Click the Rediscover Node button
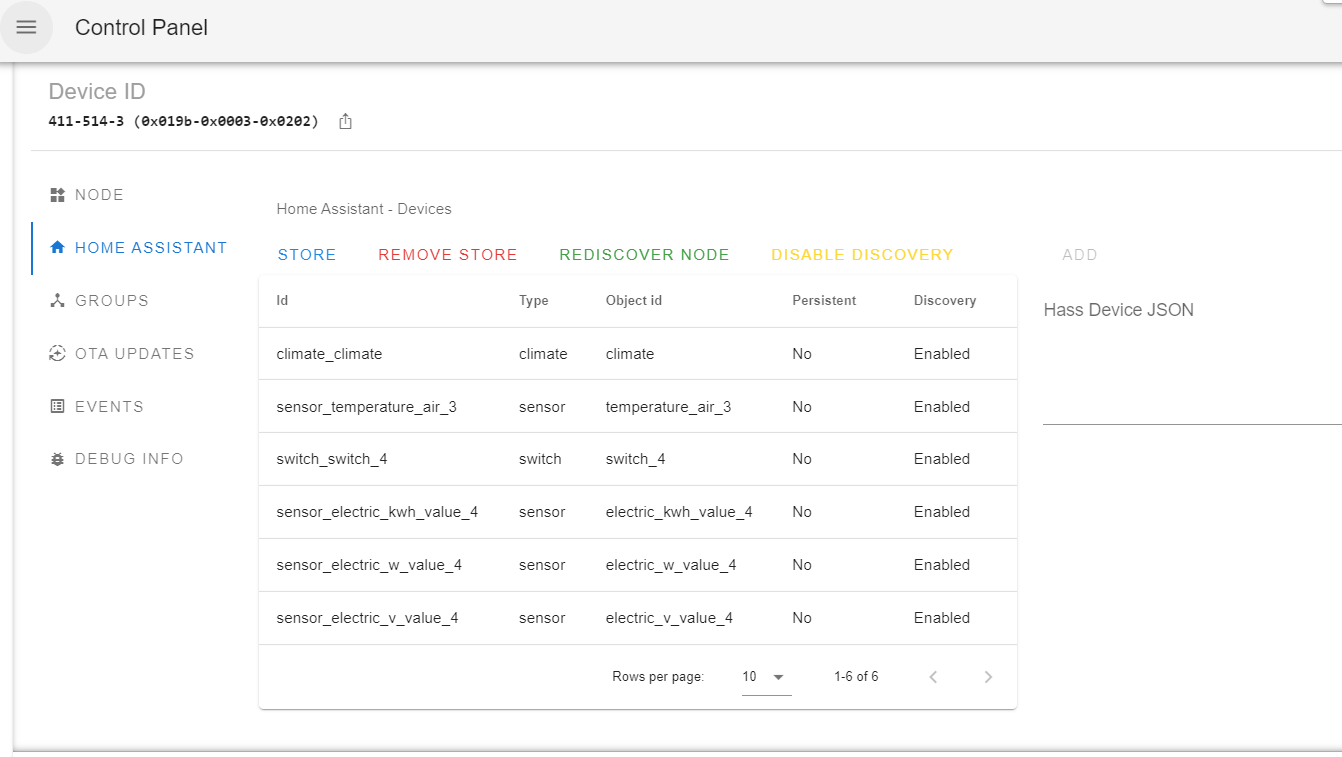Viewport: 1342px width, 757px height. 645,255
